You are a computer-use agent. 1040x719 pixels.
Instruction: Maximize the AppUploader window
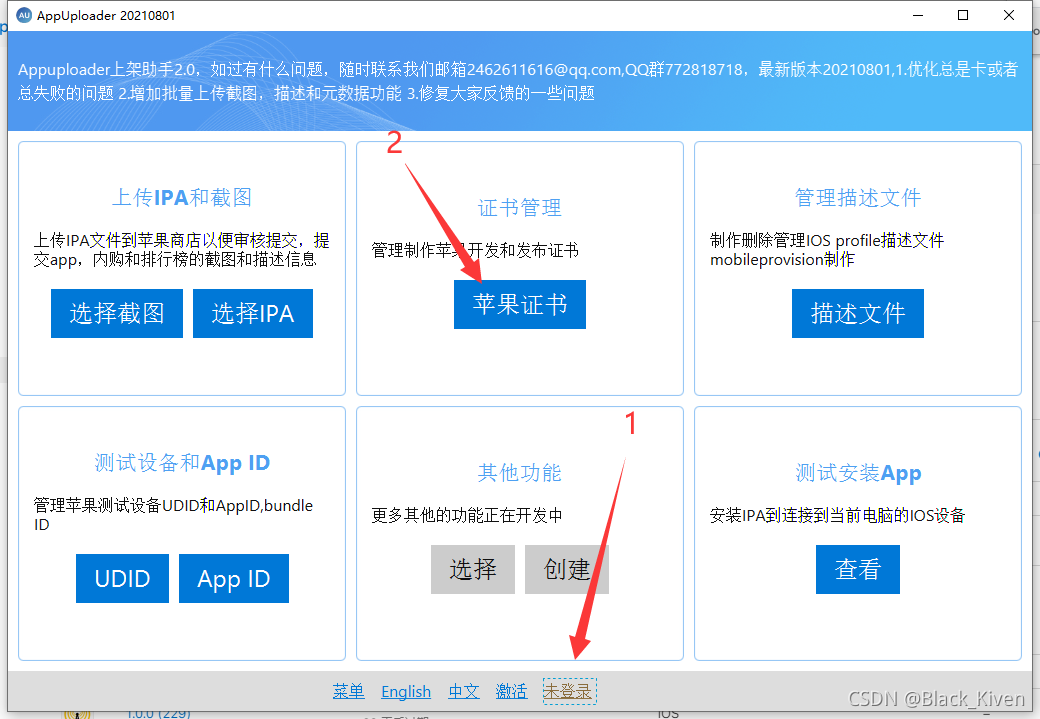pyautogui.click(x=963, y=15)
